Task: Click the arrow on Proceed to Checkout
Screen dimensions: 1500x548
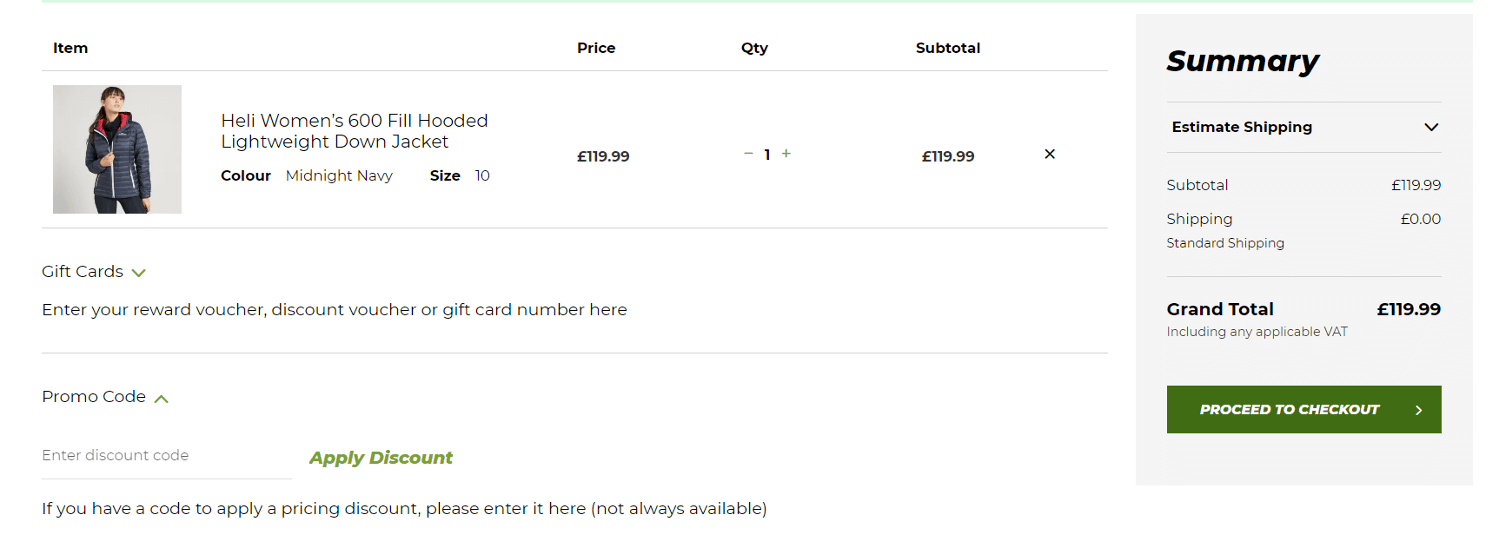Action: (1418, 410)
